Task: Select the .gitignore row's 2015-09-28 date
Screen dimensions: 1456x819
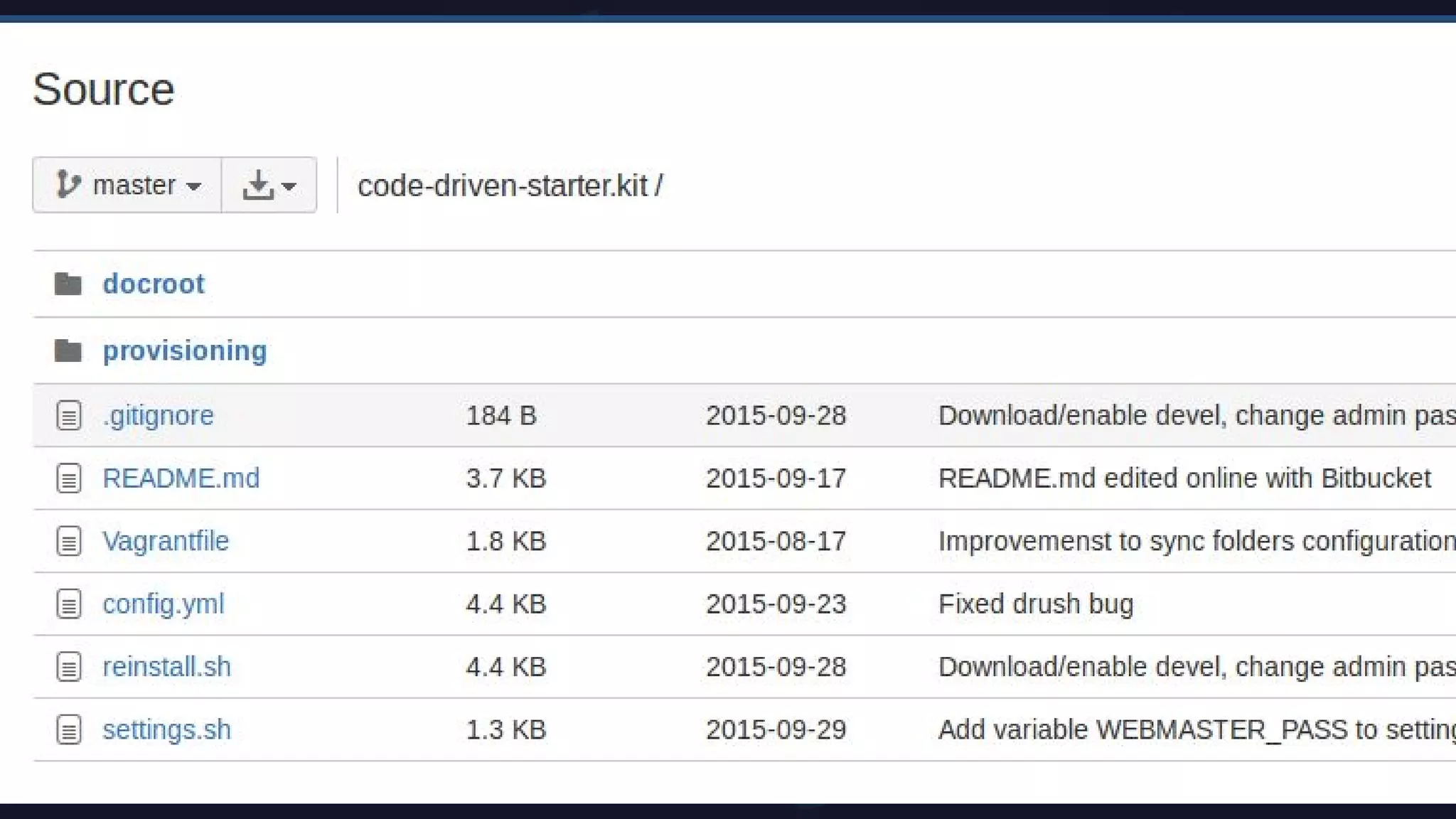Action: click(x=776, y=416)
